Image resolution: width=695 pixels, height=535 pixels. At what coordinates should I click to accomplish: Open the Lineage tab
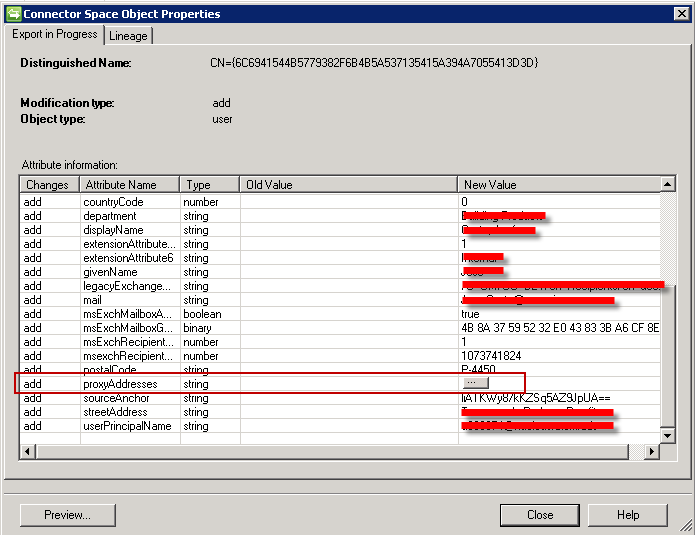128,36
